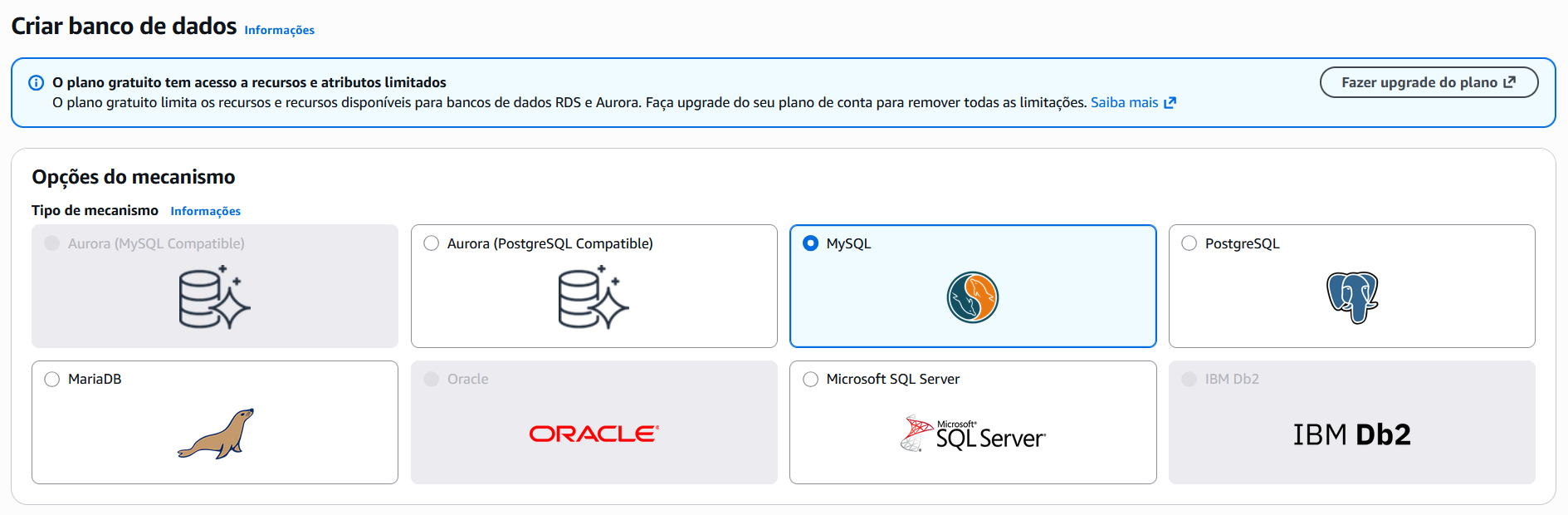The width and height of the screenshot is (1568, 515).
Task: Select the Microsoft SQL Server radio button
Action: (x=811, y=380)
